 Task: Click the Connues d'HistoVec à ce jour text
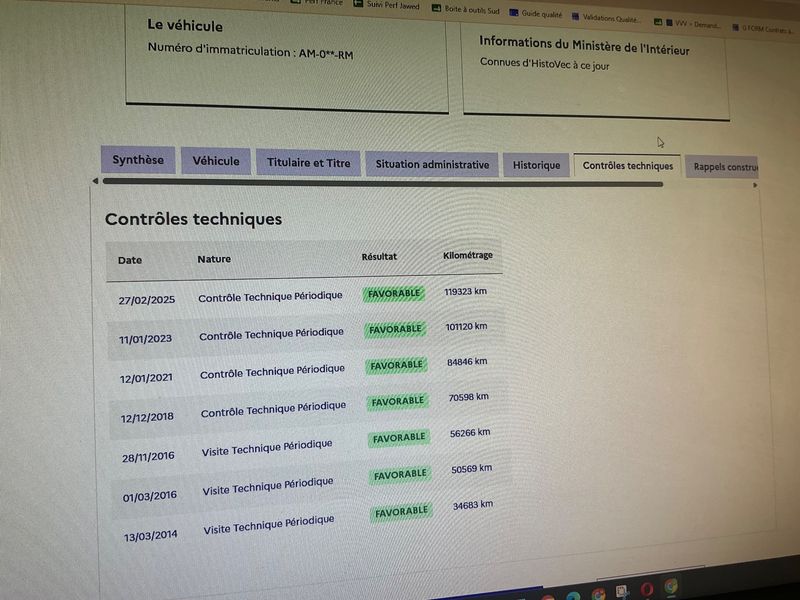(x=544, y=64)
